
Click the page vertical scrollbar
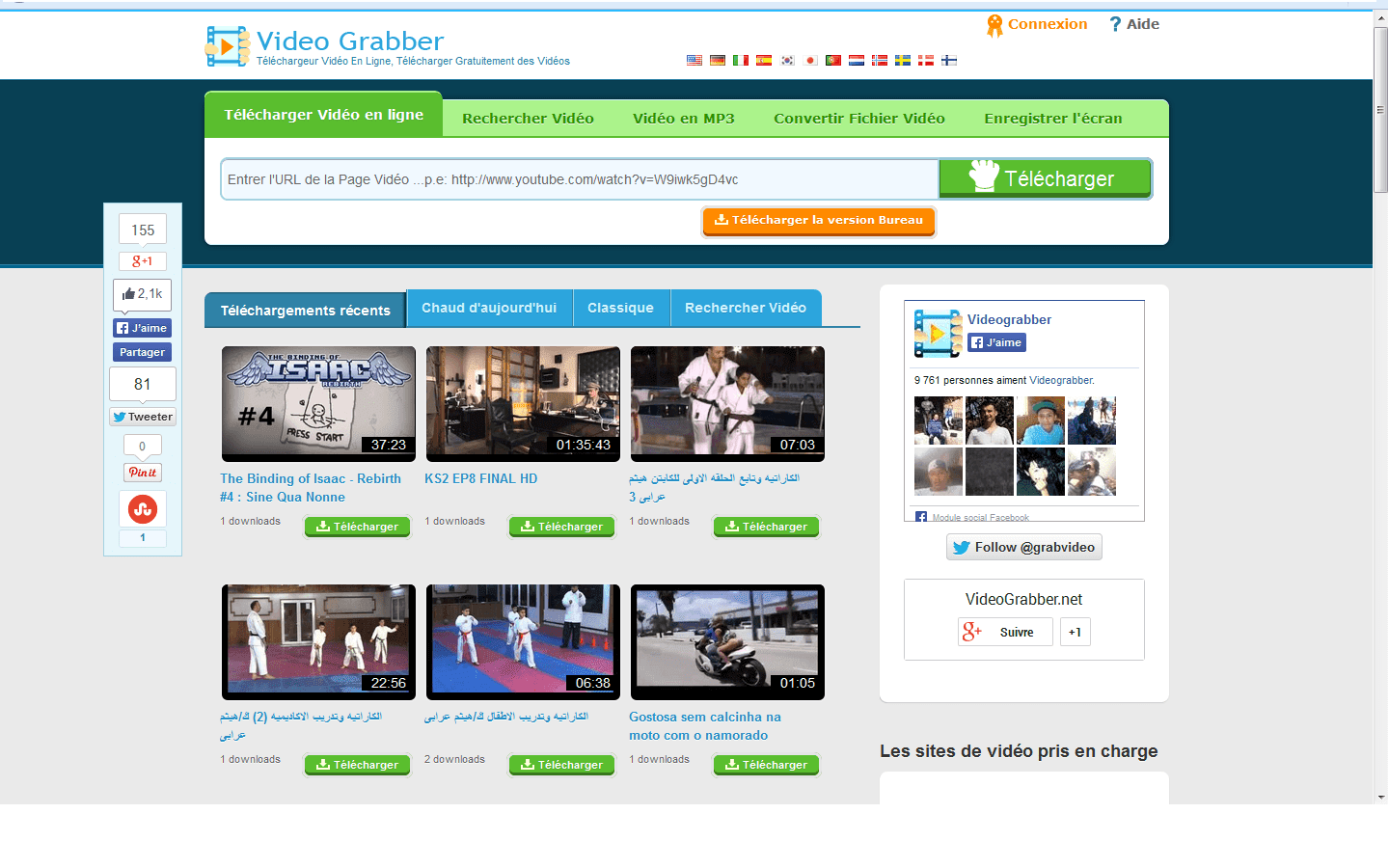pos(1380,111)
